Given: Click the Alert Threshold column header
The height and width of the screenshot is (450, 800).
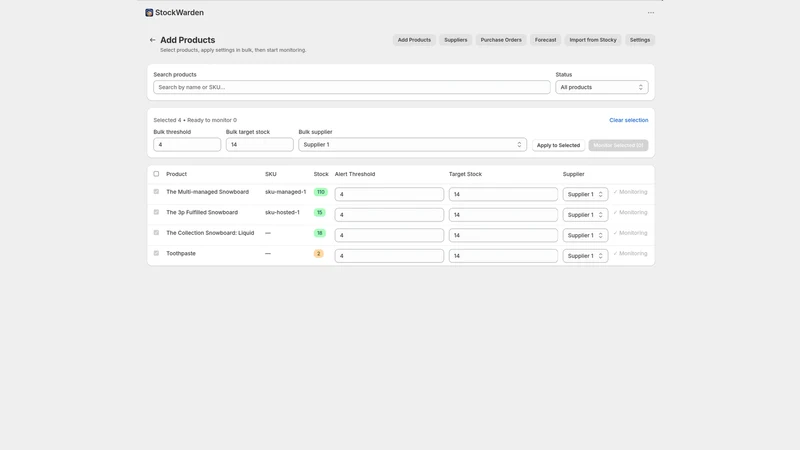Looking at the screenshot, I should [355, 174].
